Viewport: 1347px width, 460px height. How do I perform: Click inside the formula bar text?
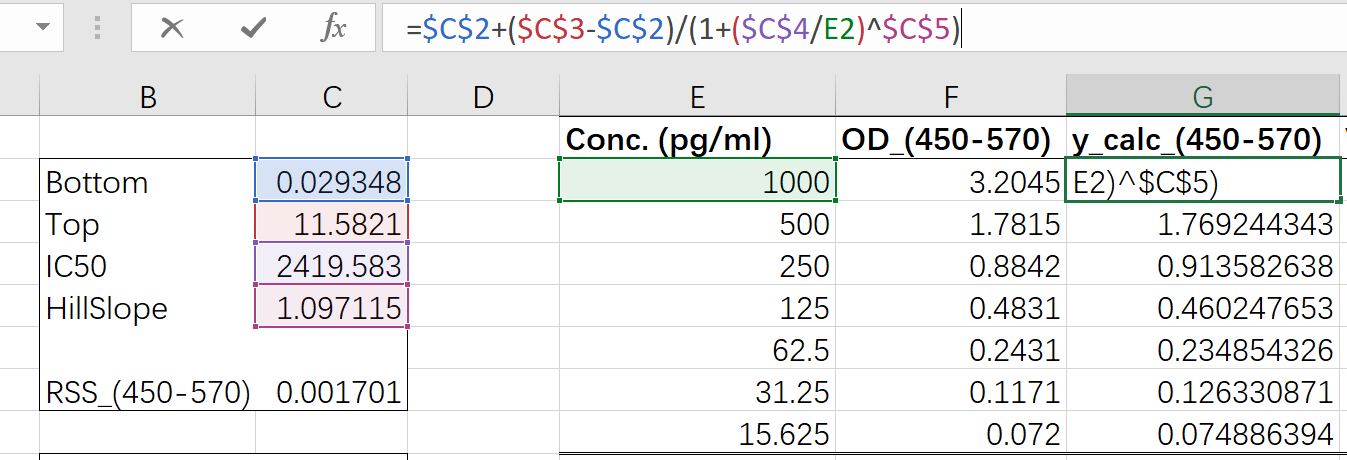tap(1100, 30)
